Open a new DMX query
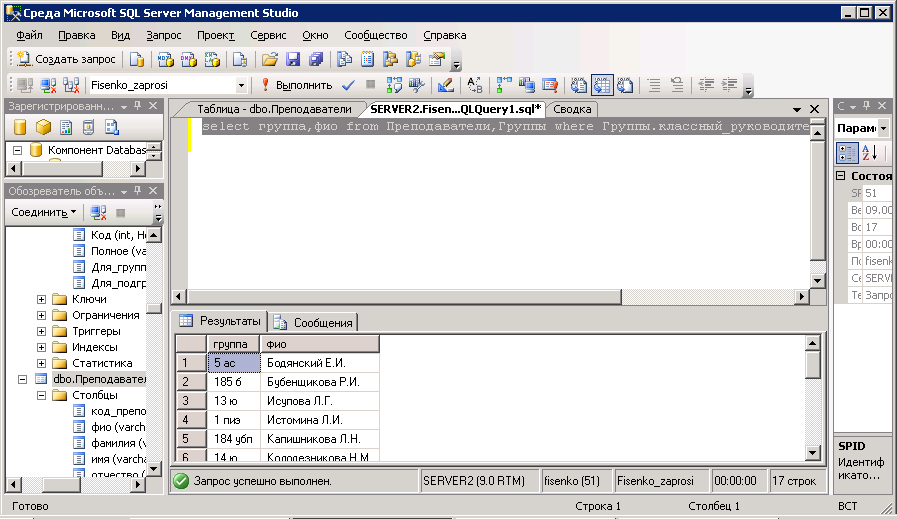Screen dimensions: 897x519 (x=188, y=59)
